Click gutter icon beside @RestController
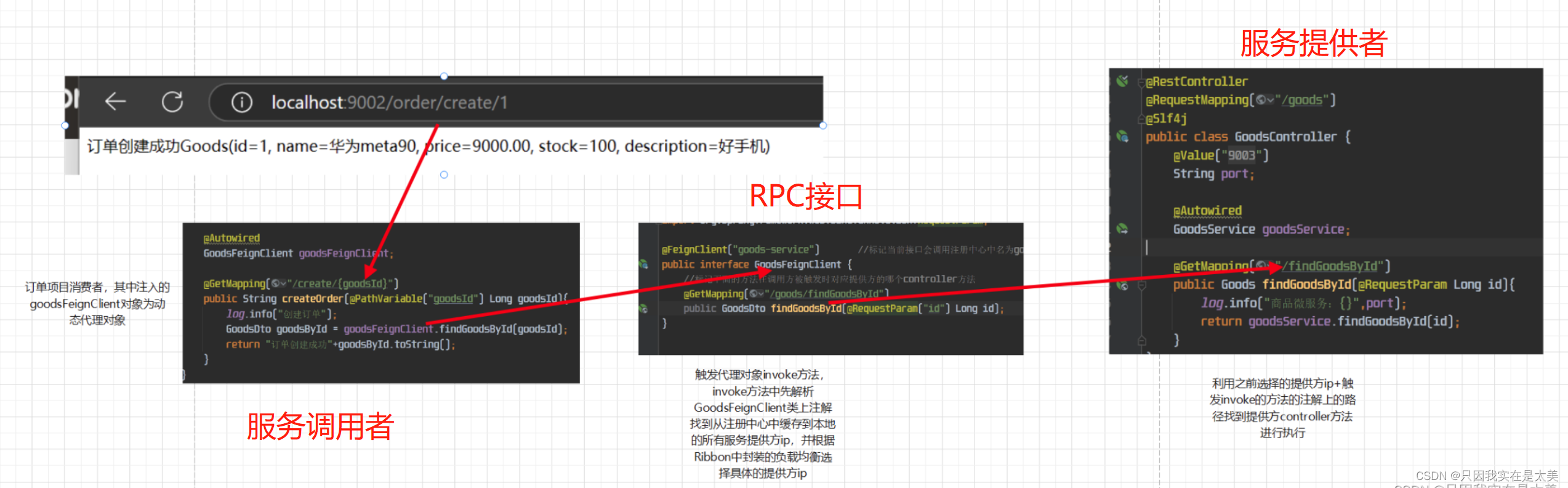This screenshot has height=488, width=1568. tap(1122, 81)
